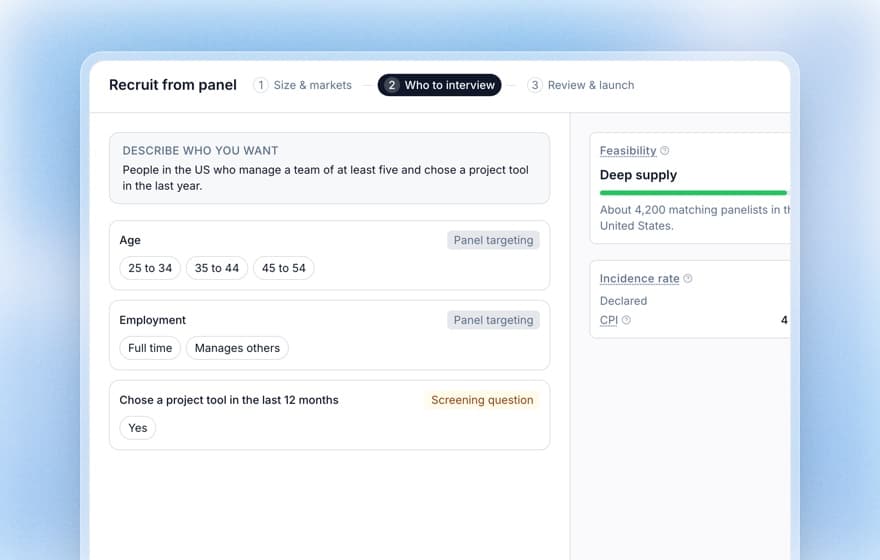Edit the Describe who you want text box
880x560 pixels.
pyautogui.click(x=329, y=168)
